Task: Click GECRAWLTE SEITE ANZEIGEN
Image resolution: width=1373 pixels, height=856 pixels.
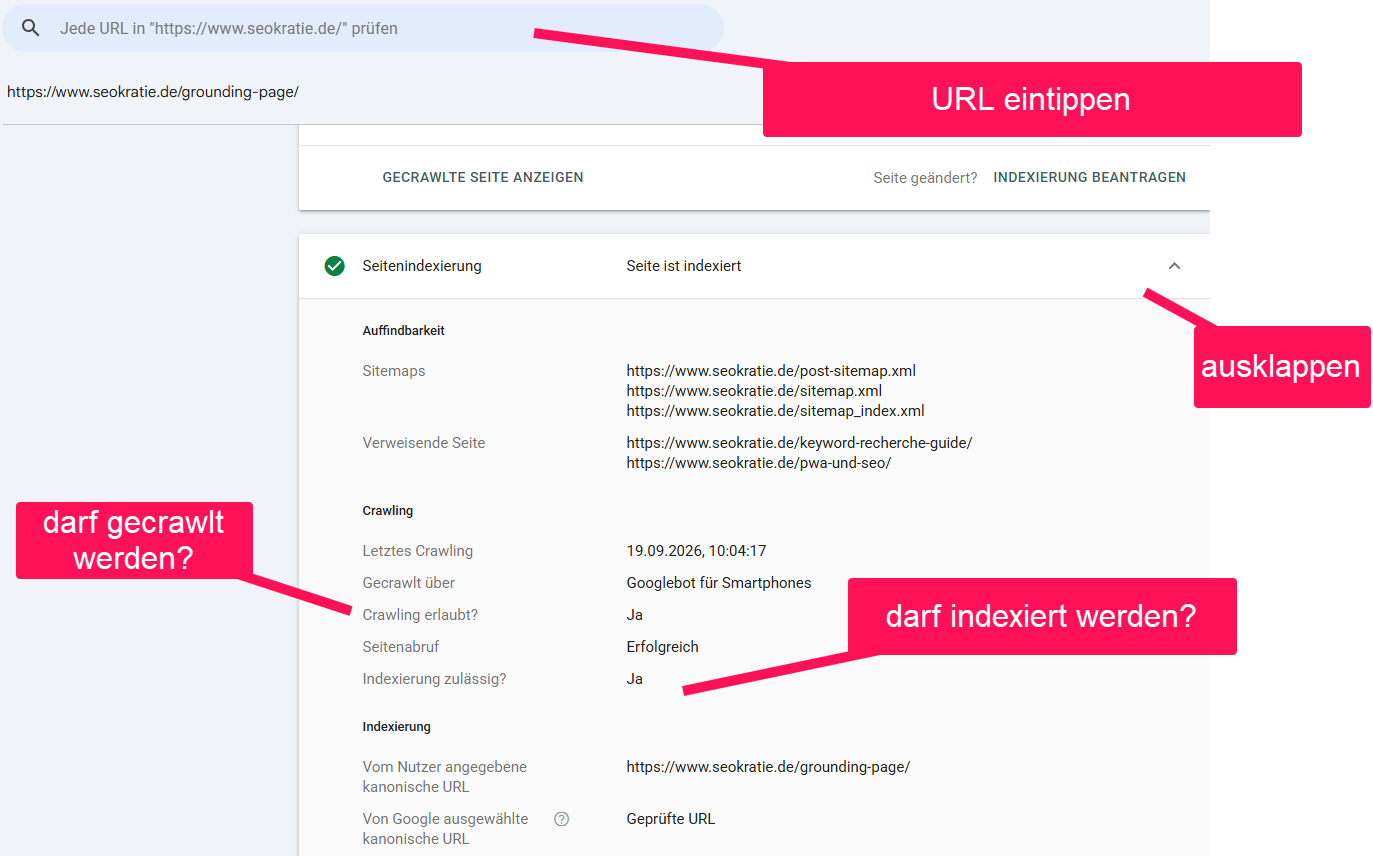Action: [x=483, y=177]
